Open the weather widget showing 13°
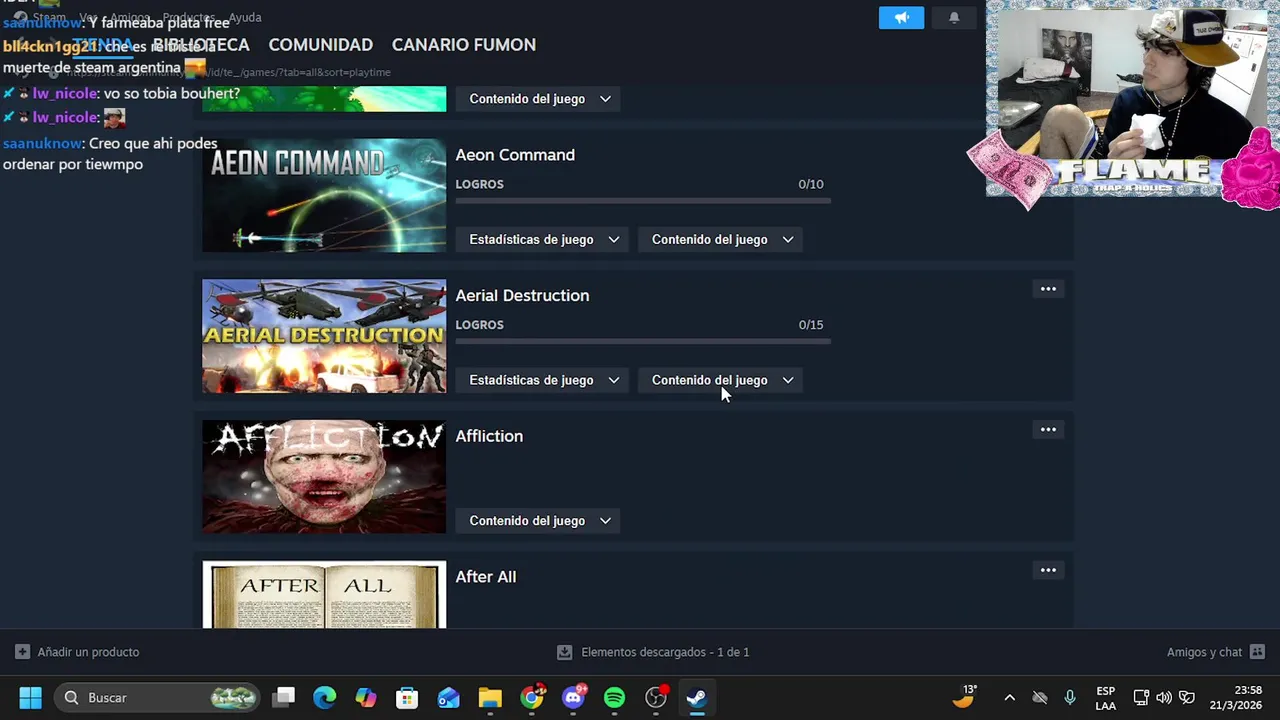Viewport: 1280px width, 720px height. [965, 697]
